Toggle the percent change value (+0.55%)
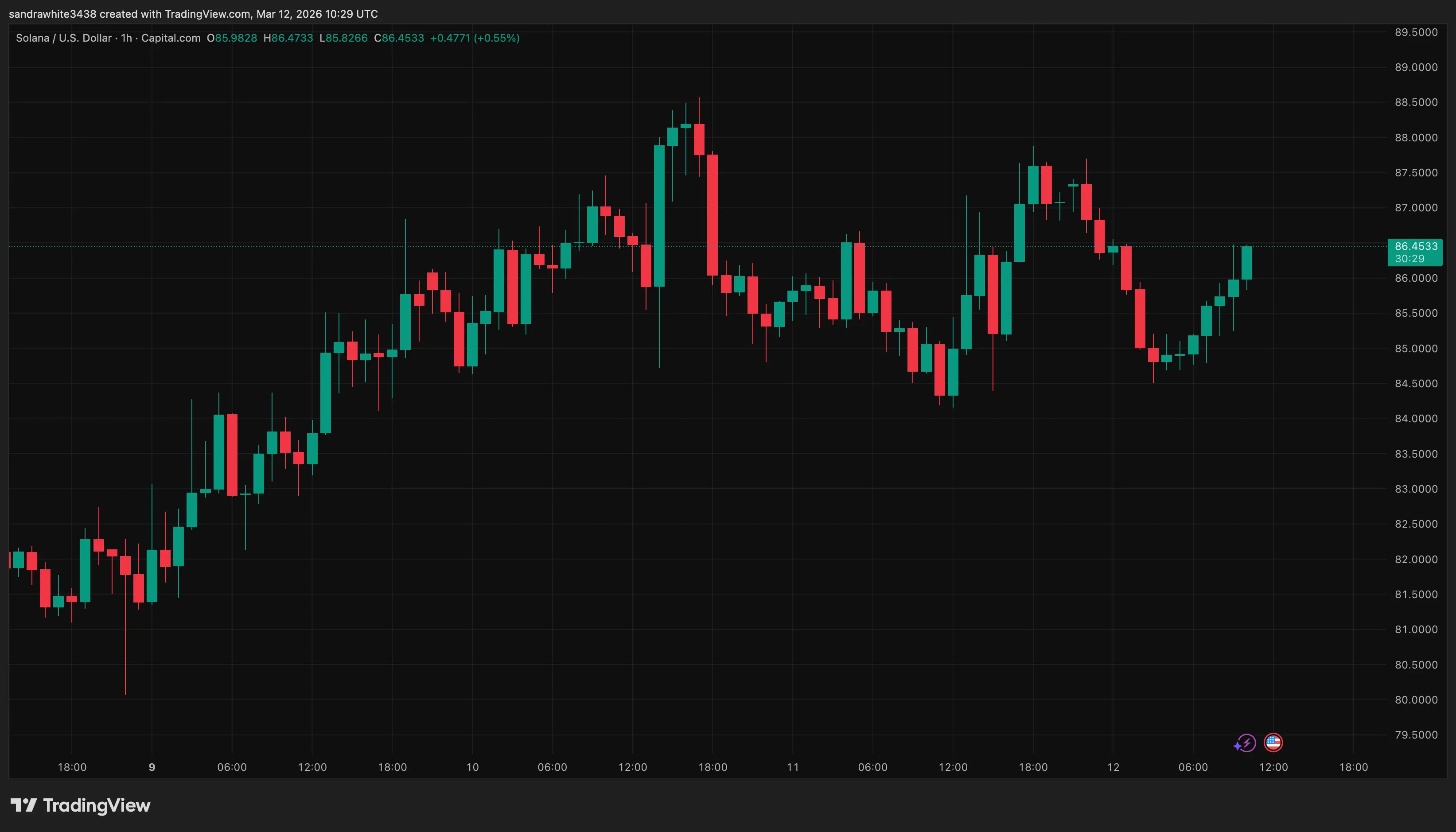The image size is (1456, 832). [x=496, y=38]
